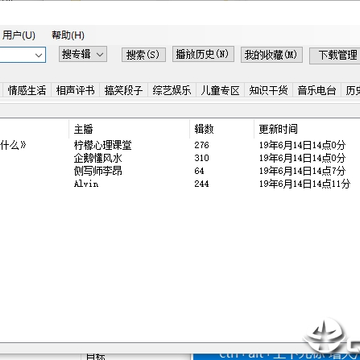Screen dimensions: 360x360
Task: Sort by the 辑数 column header
Action: (x=222, y=129)
